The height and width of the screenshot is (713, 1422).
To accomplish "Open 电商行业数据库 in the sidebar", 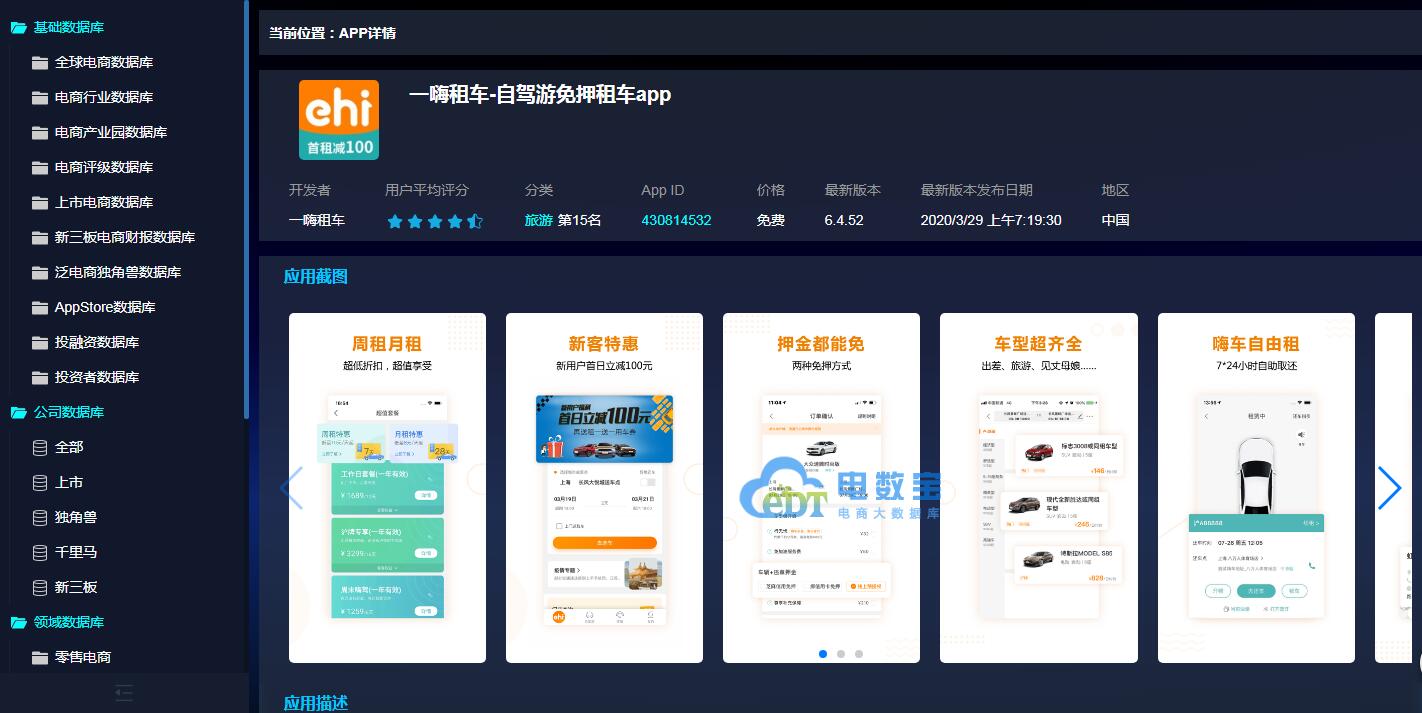I will (x=104, y=97).
